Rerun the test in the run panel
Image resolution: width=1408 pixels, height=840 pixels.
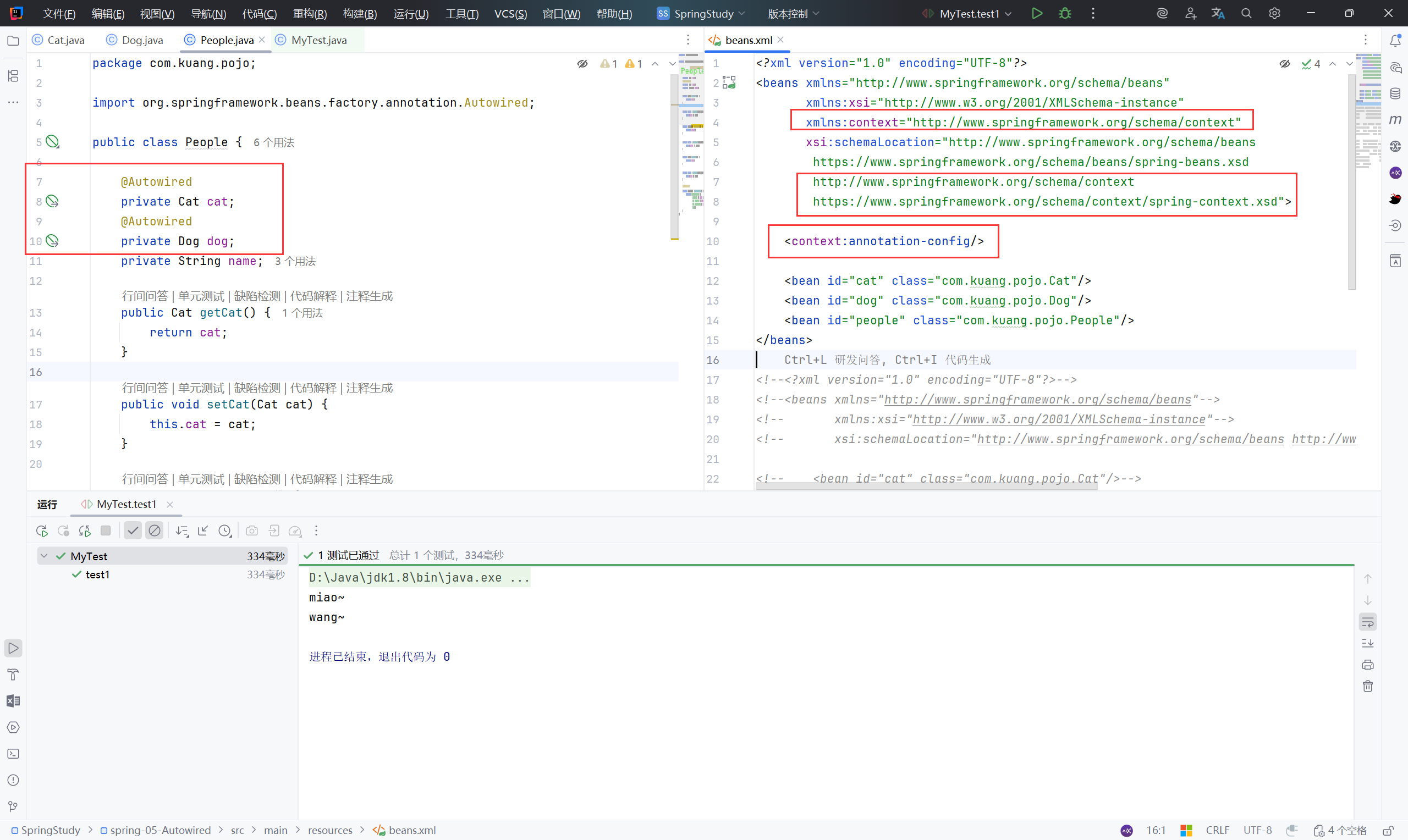point(42,531)
